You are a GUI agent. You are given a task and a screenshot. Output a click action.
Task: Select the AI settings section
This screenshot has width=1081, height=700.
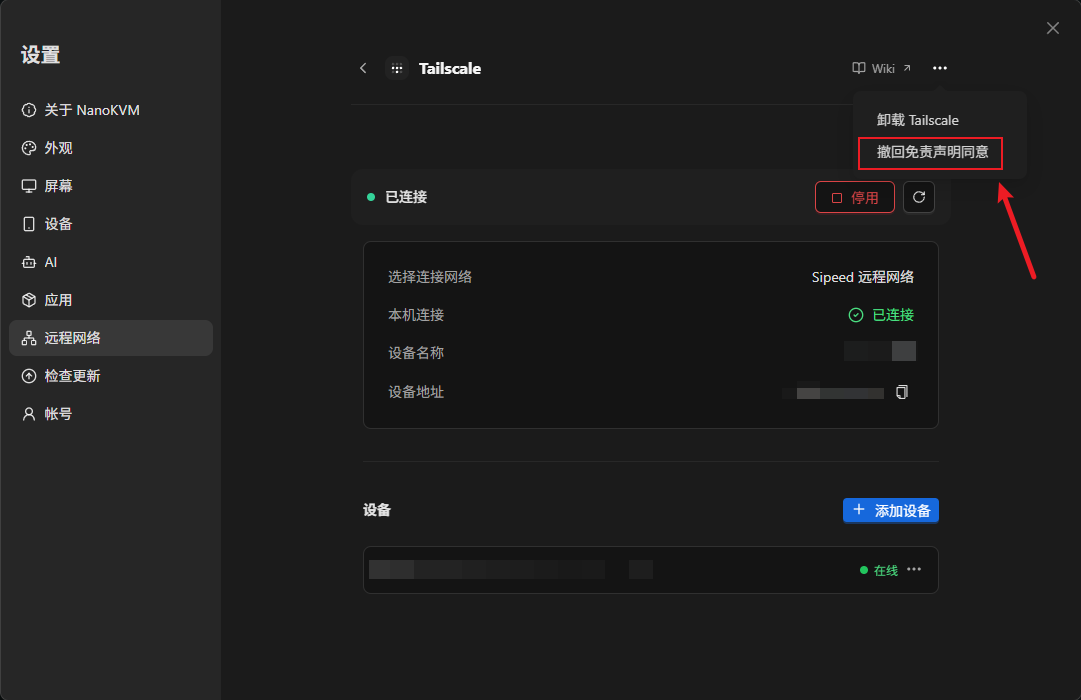coord(110,262)
